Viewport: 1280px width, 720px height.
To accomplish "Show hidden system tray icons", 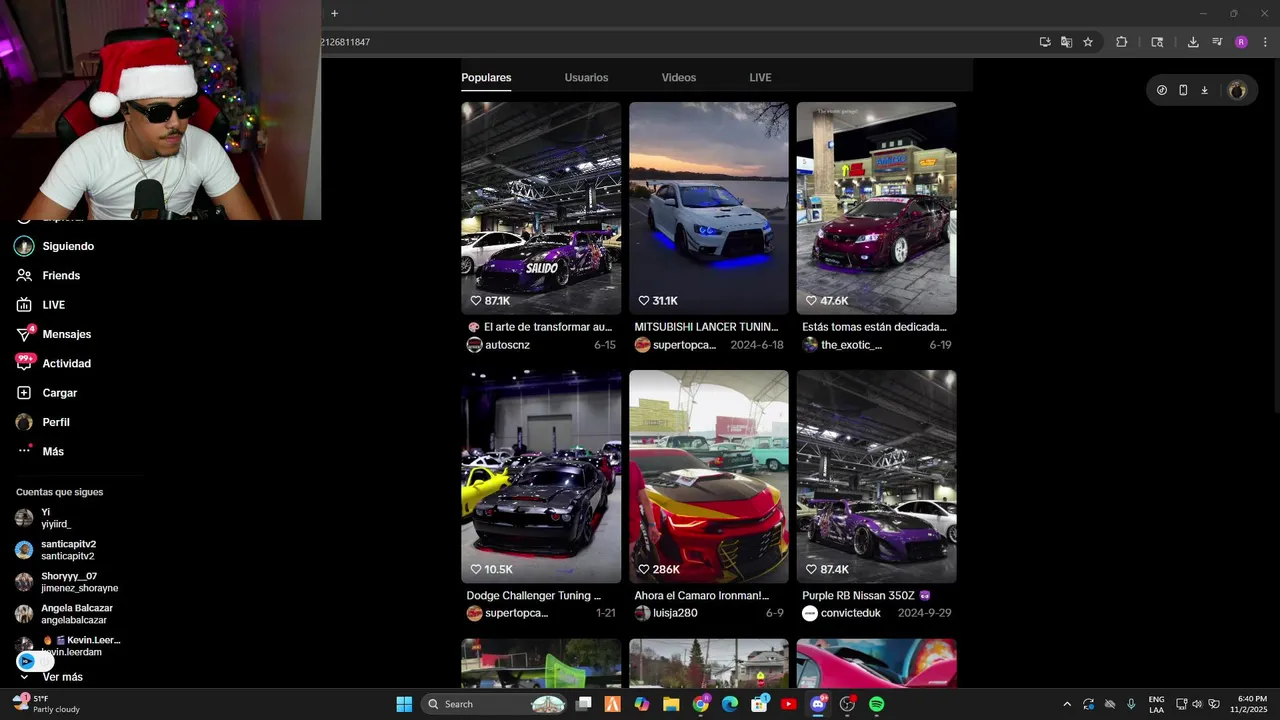I will pyautogui.click(x=1067, y=704).
